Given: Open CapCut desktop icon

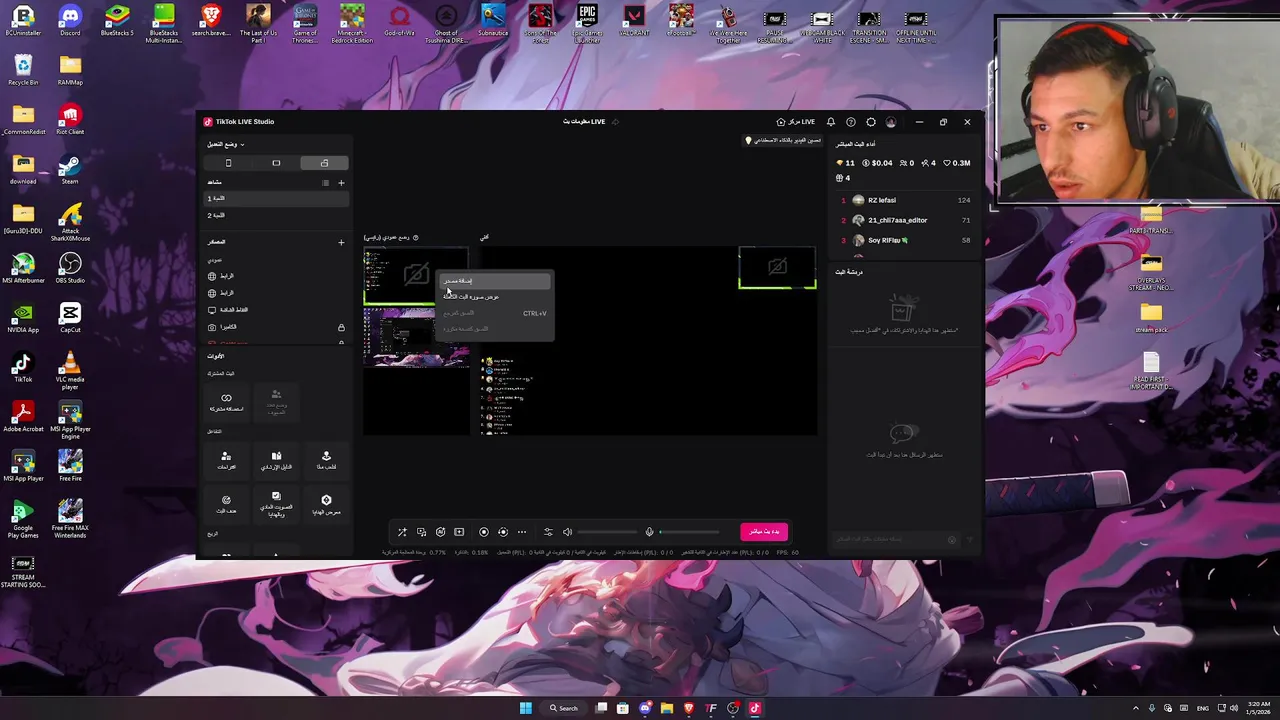Looking at the screenshot, I should pyautogui.click(x=70, y=317).
